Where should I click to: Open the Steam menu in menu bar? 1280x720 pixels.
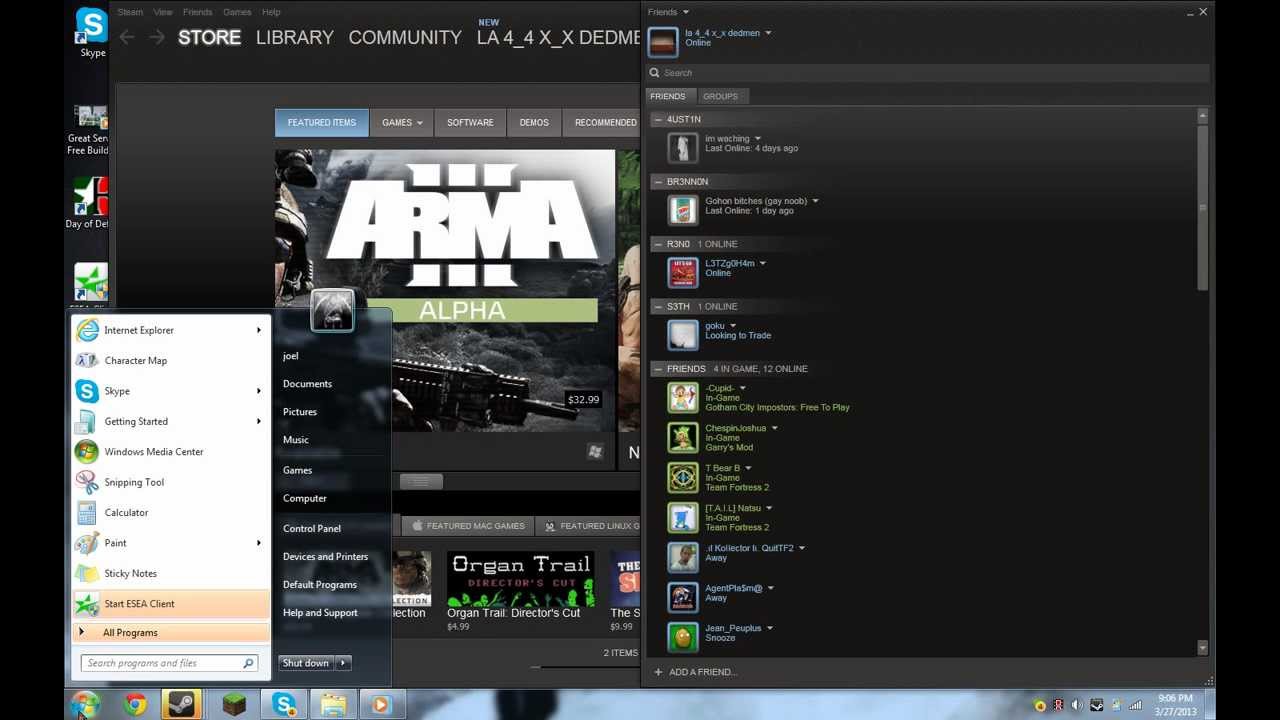point(130,12)
